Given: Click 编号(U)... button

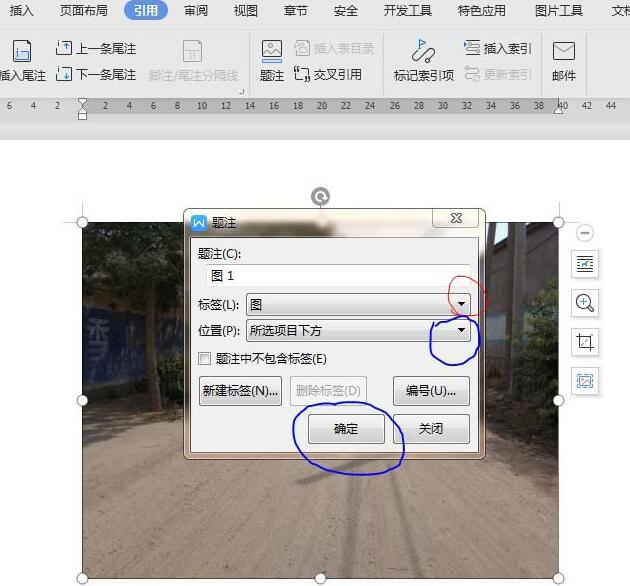Looking at the screenshot, I should 431,391.
